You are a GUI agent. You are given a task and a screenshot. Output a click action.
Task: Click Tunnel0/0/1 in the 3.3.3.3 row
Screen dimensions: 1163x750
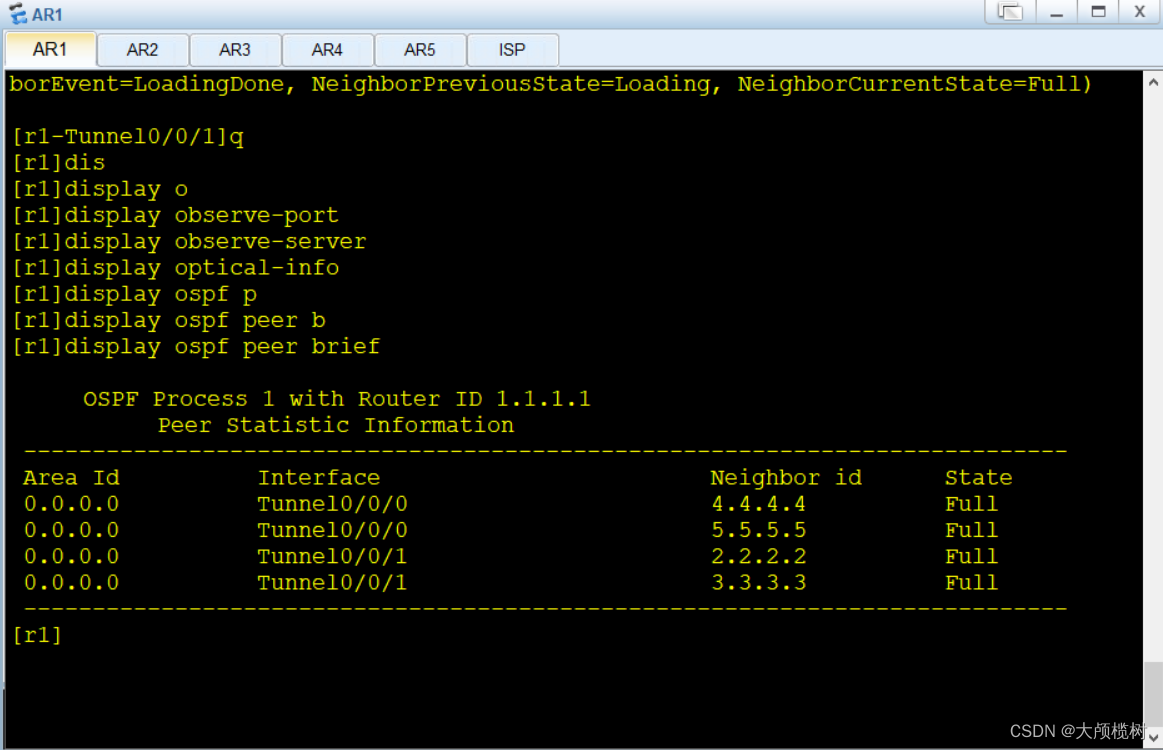332,582
